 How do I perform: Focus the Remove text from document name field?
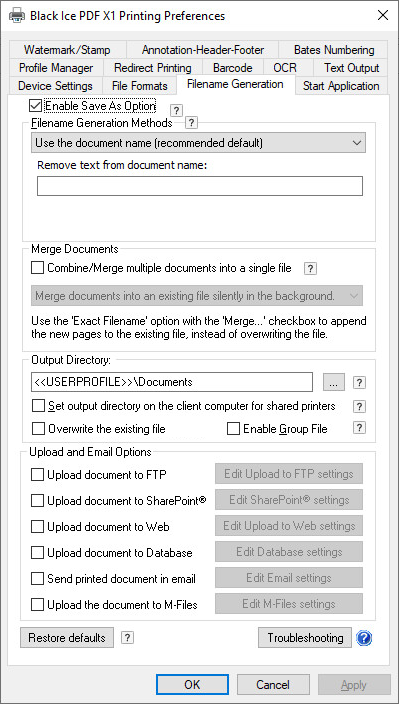click(x=200, y=186)
